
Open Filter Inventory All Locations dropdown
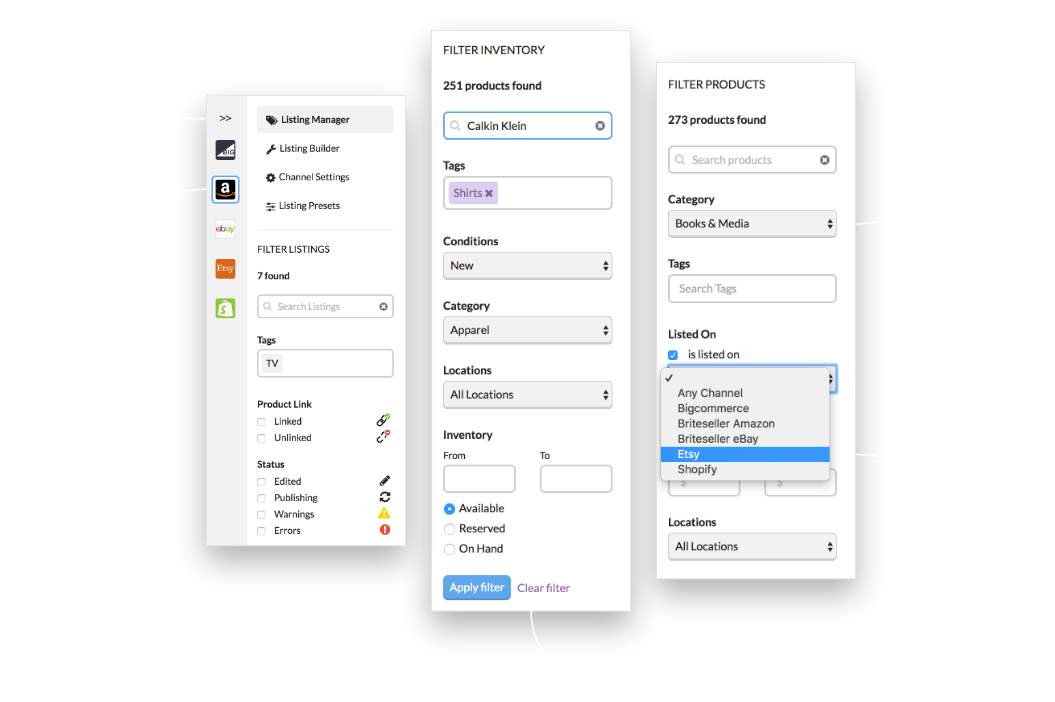528,395
